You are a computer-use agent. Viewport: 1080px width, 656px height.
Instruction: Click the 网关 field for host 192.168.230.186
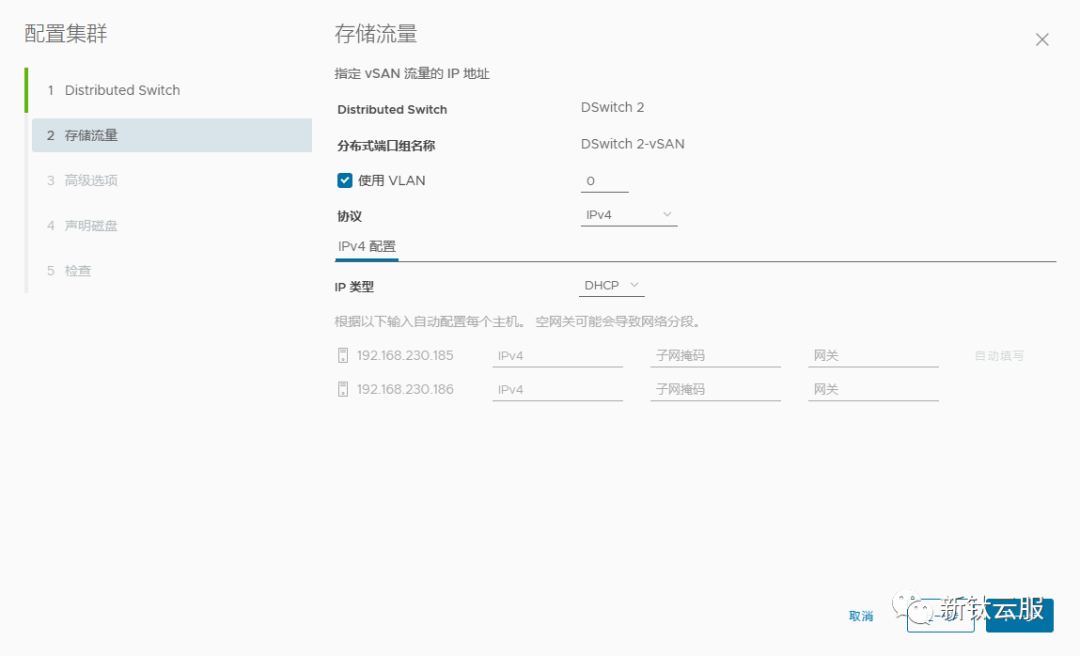coord(872,388)
